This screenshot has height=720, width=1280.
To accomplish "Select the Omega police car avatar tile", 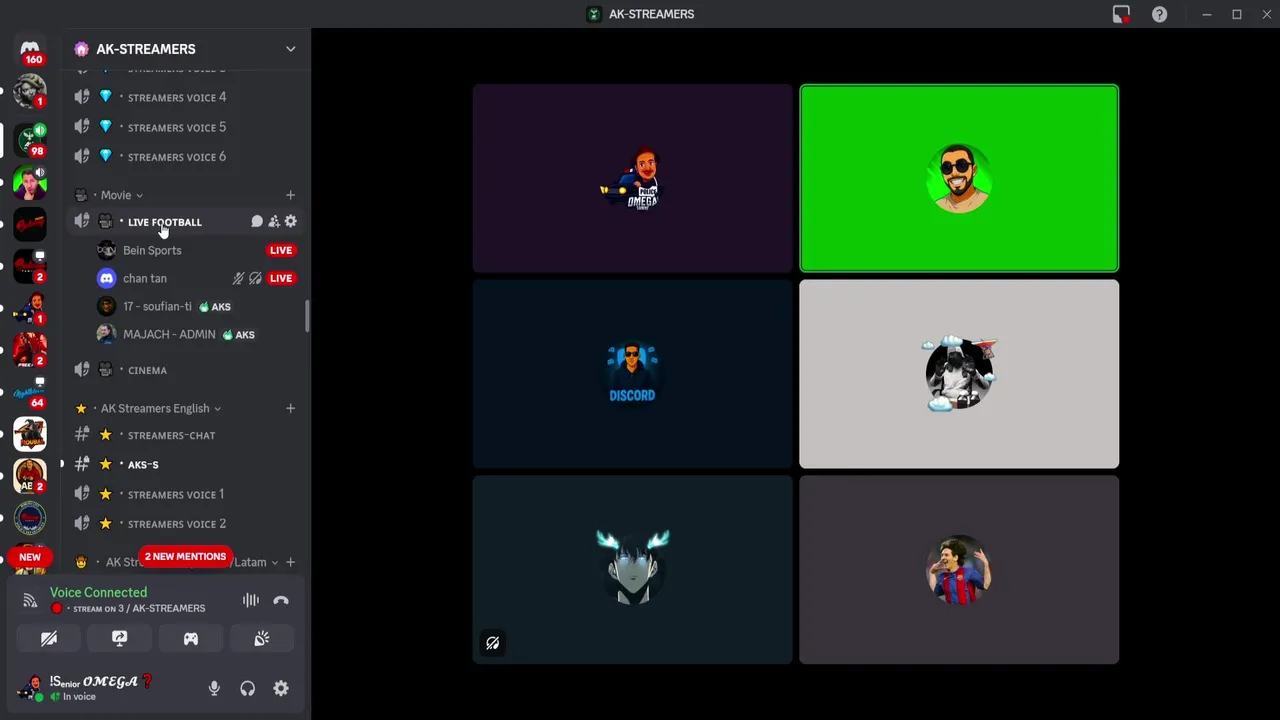I will [632, 178].
